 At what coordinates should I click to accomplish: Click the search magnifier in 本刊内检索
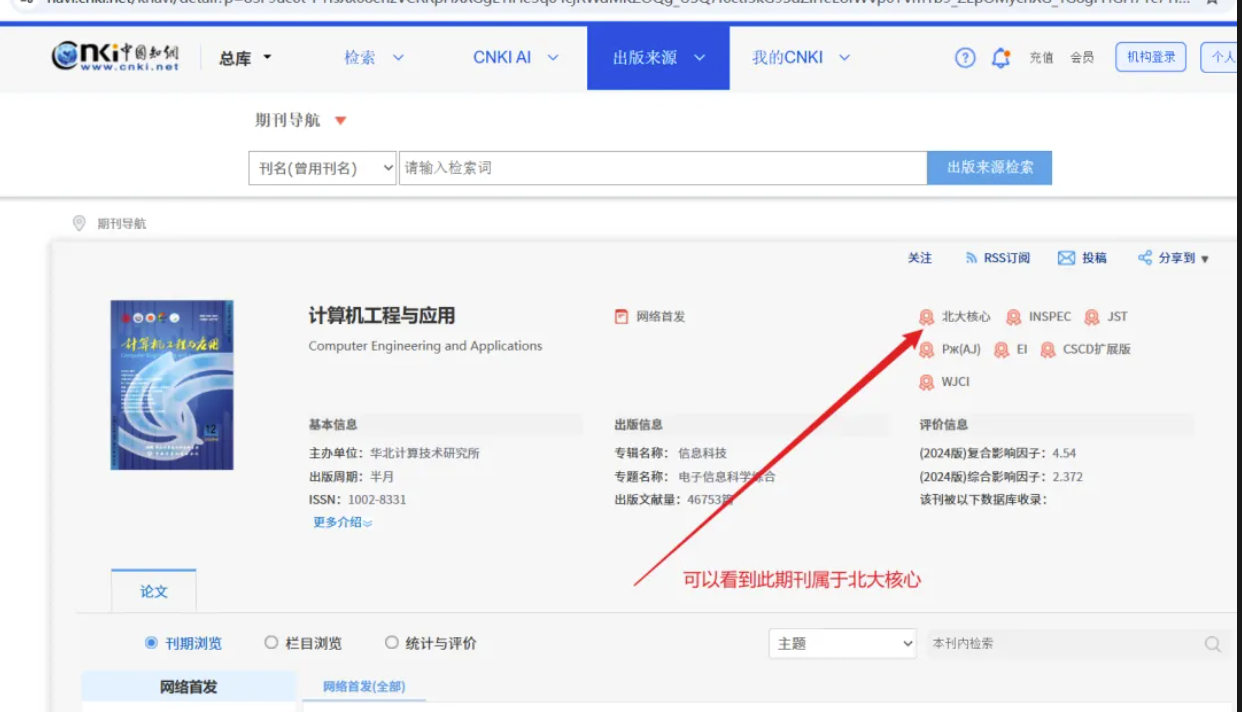(x=1213, y=644)
